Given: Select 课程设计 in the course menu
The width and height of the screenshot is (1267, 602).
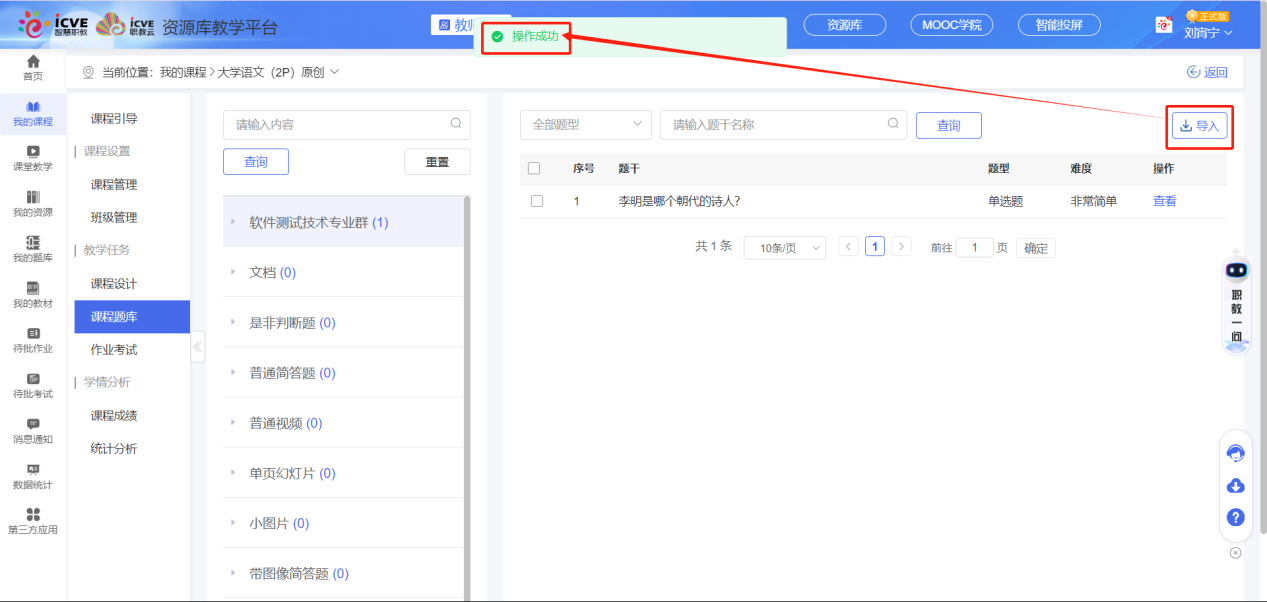Looking at the screenshot, I should (x=114, y=284).
